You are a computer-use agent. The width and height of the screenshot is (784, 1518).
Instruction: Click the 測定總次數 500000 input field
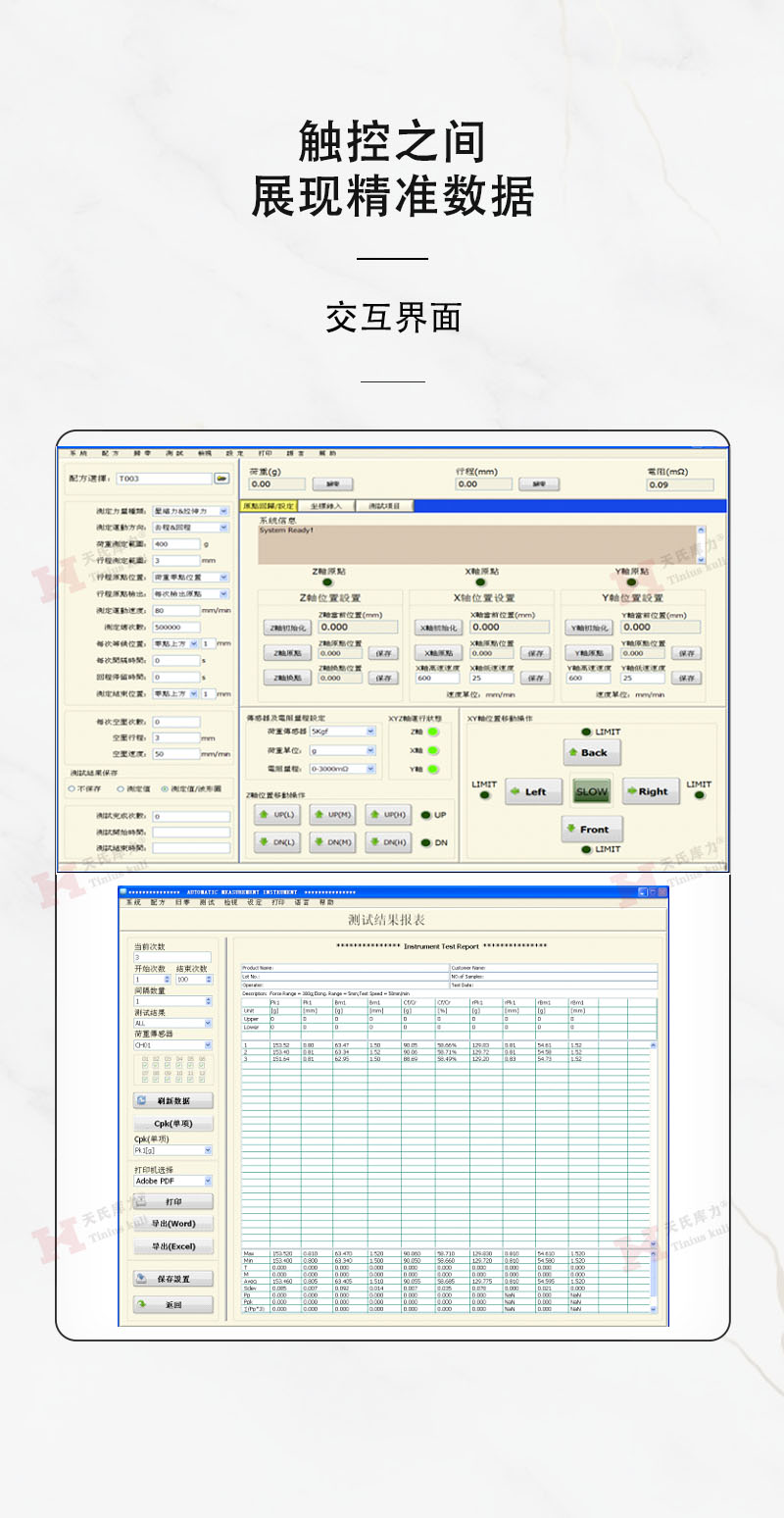pos(176,627)
